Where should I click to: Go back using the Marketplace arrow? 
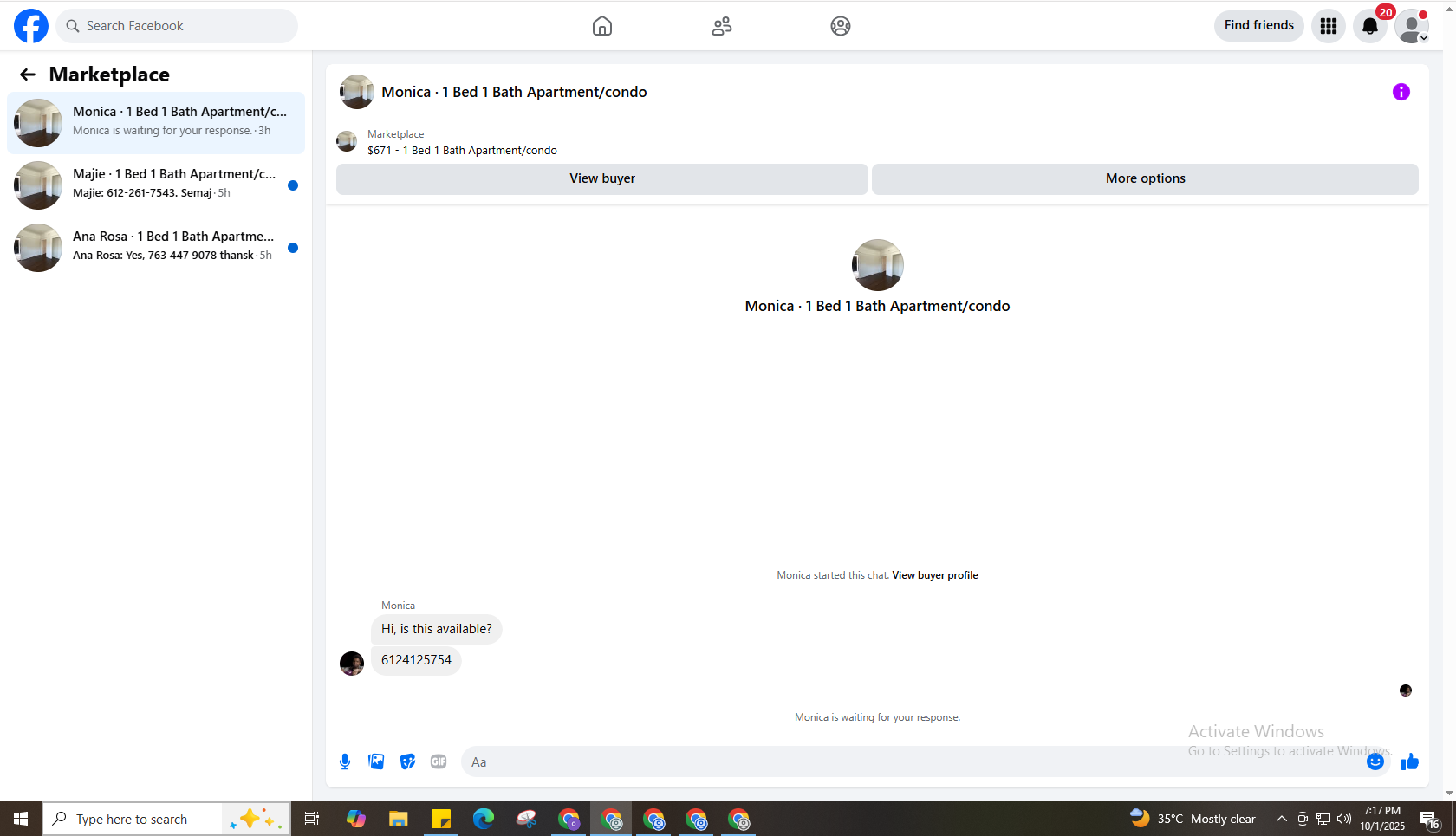point(28,75)
